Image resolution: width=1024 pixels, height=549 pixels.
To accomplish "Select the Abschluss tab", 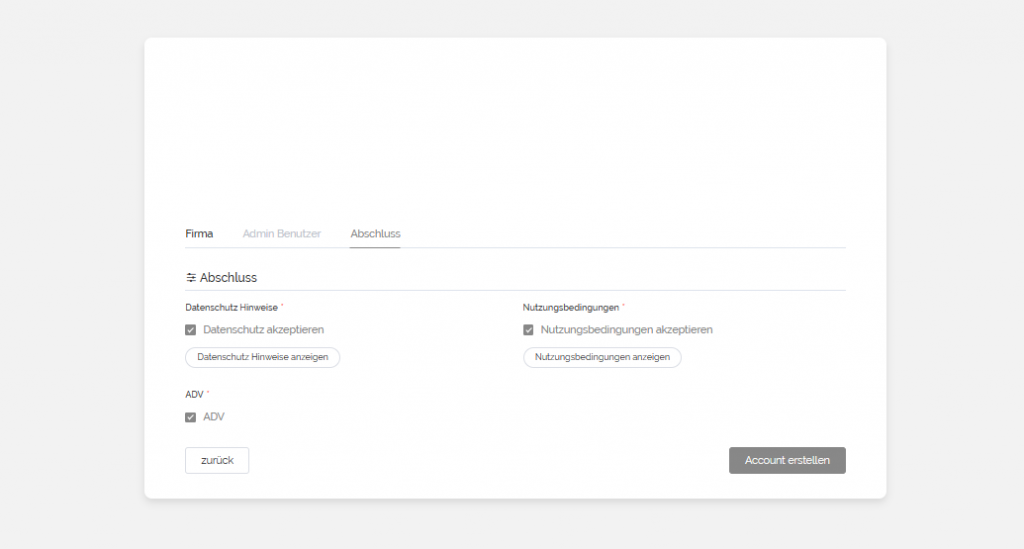I will coord(375,234).
